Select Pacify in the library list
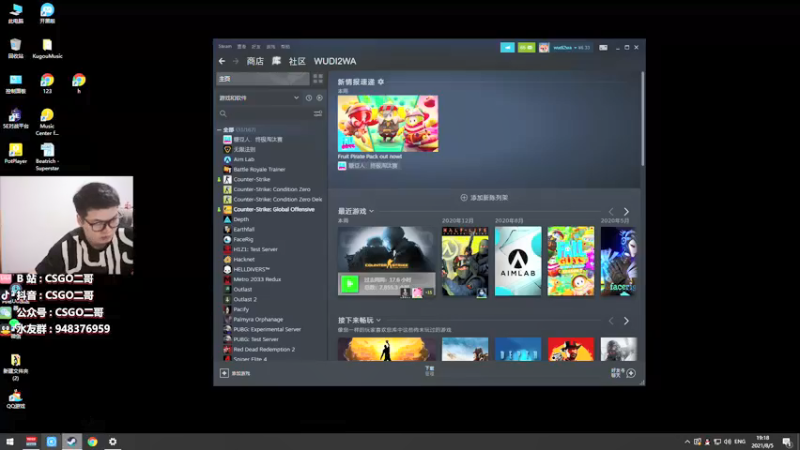This screenshot has width=800, height=450. tap(241, 309)
